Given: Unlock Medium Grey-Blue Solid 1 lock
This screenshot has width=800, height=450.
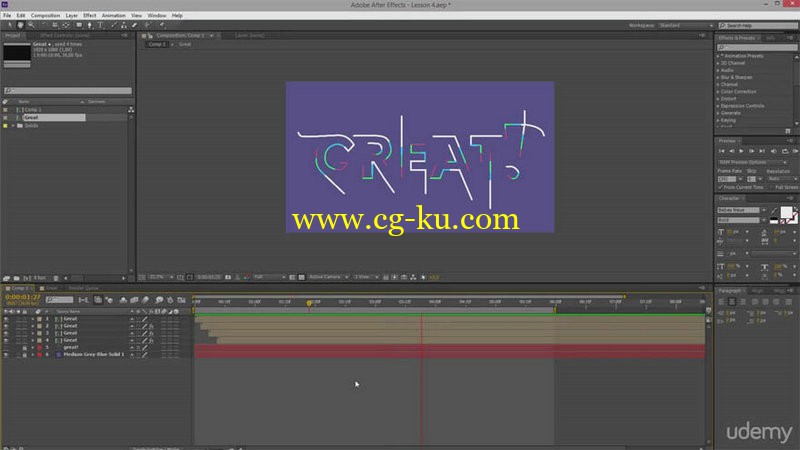Looking at the screenshot, I should (x=24, y=355).
